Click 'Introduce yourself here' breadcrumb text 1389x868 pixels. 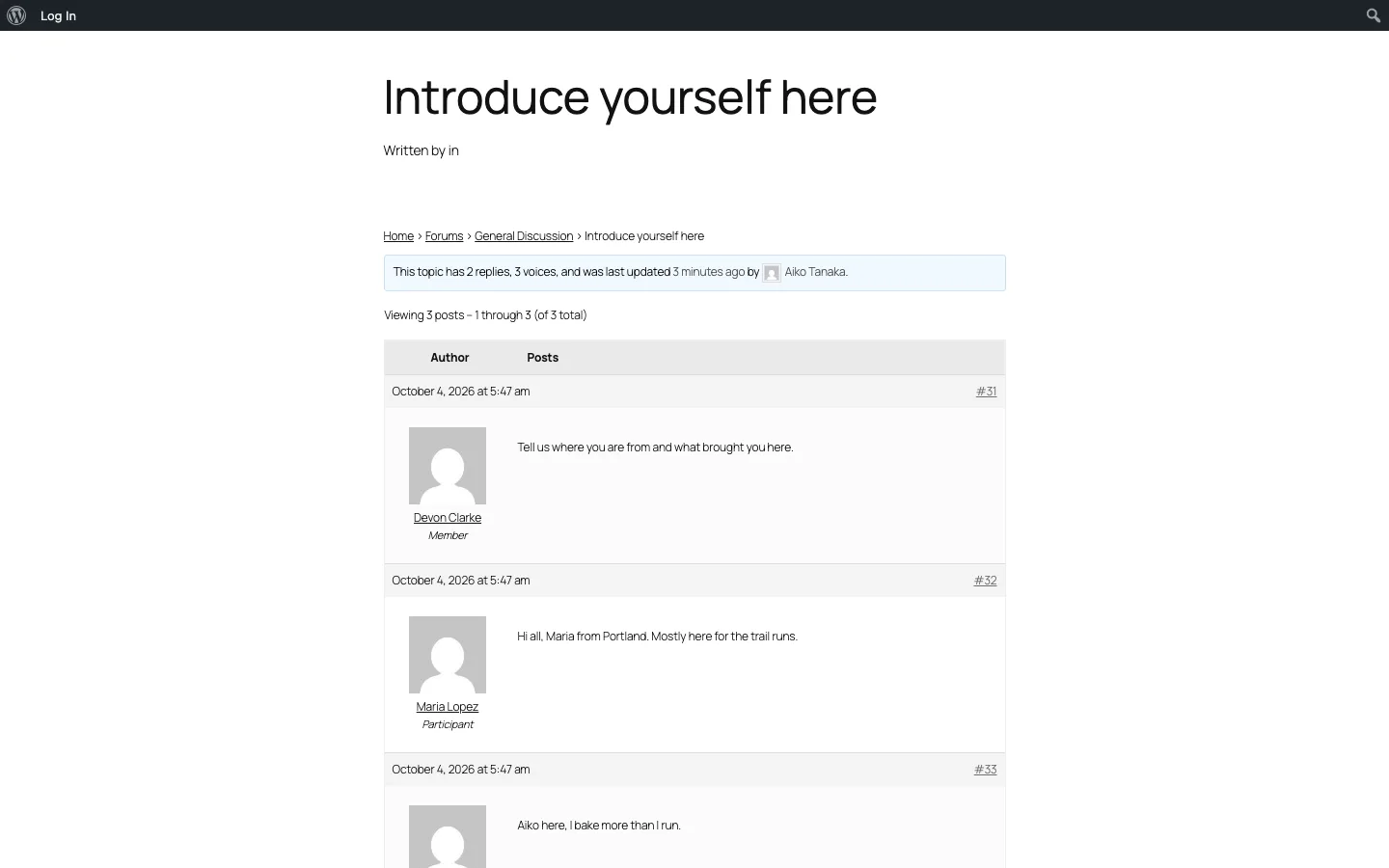tap(644, 236)
